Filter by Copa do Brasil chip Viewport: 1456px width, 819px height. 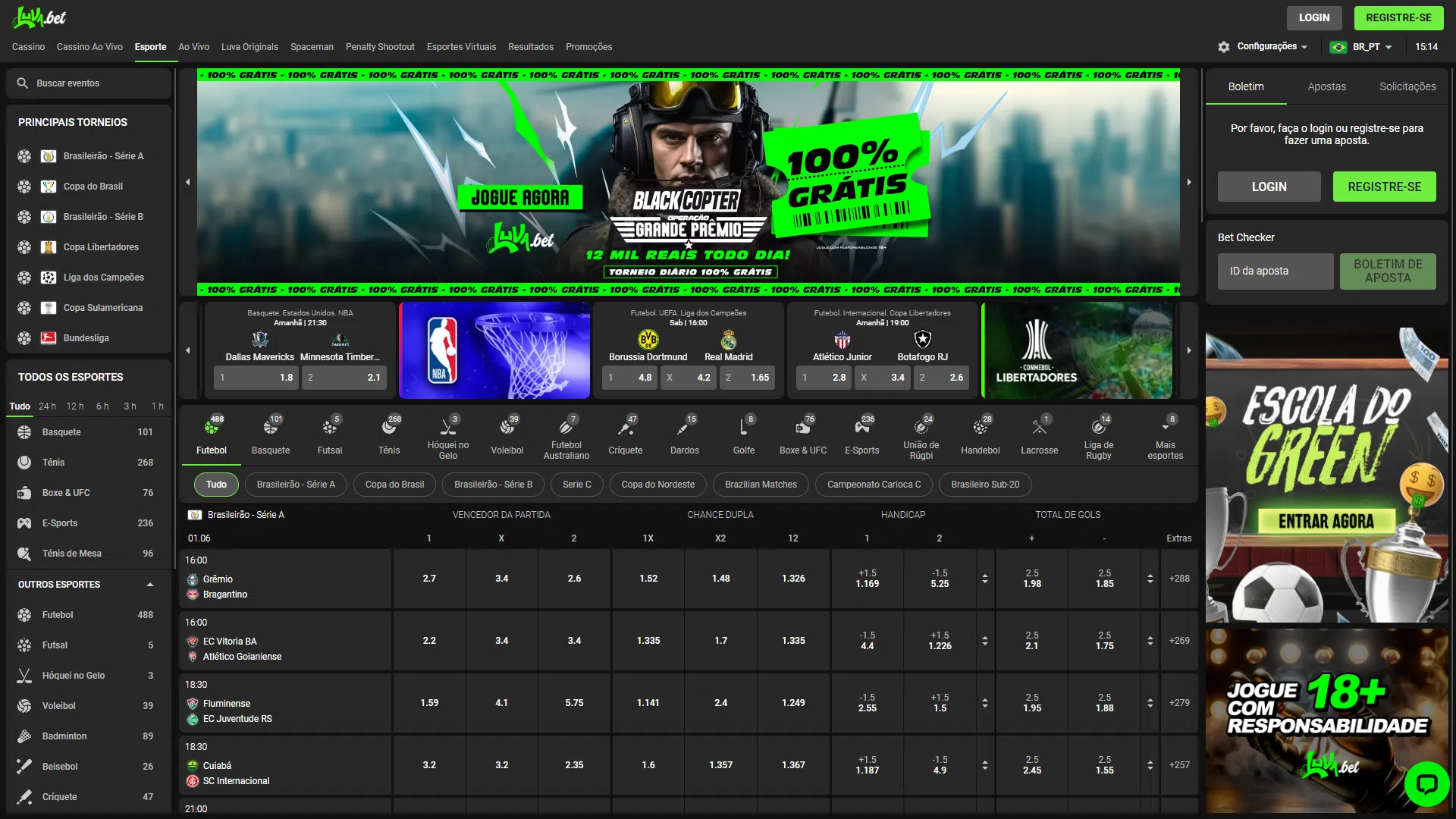394,485
